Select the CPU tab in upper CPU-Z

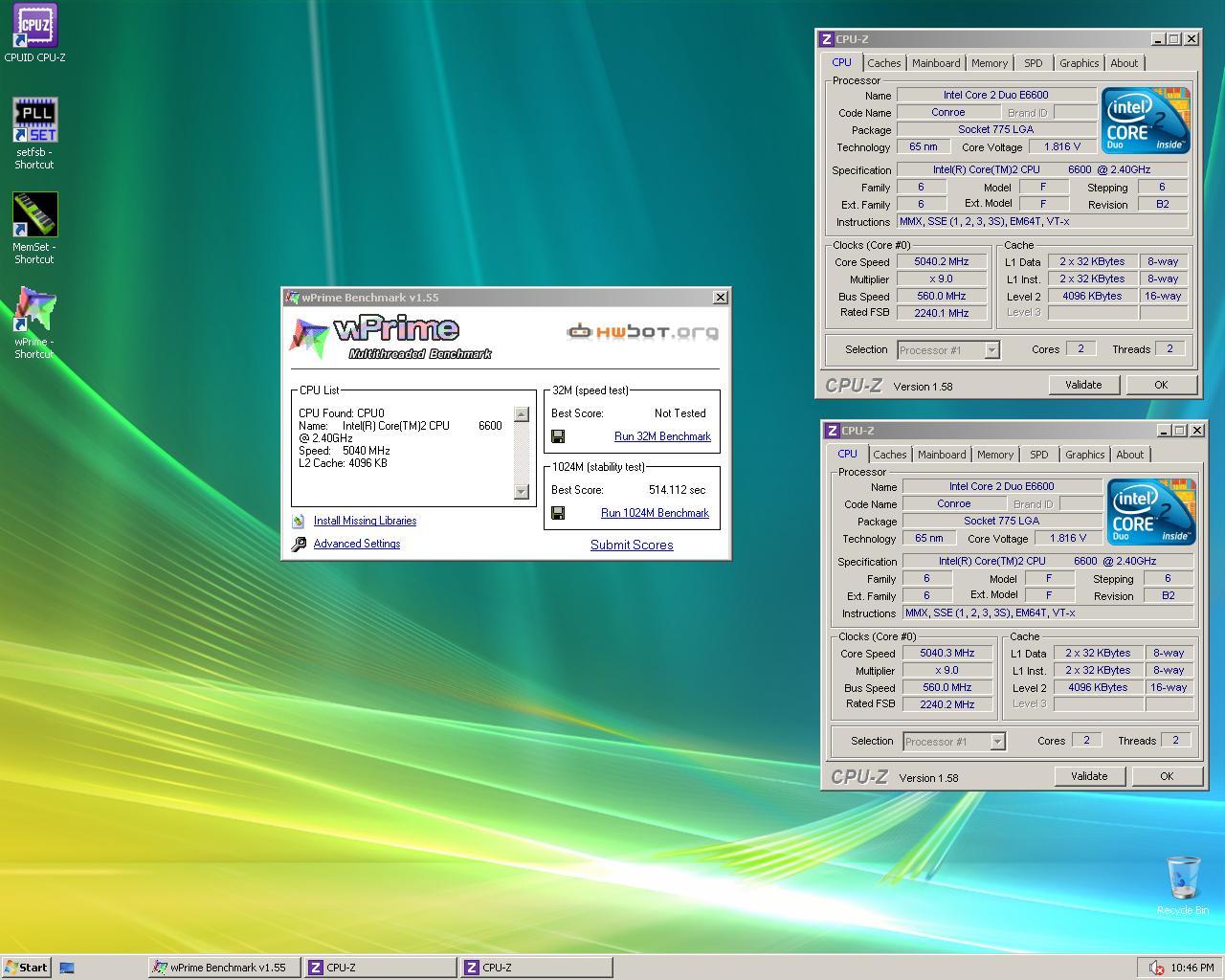pyautogui.click(x=841, y=62)
